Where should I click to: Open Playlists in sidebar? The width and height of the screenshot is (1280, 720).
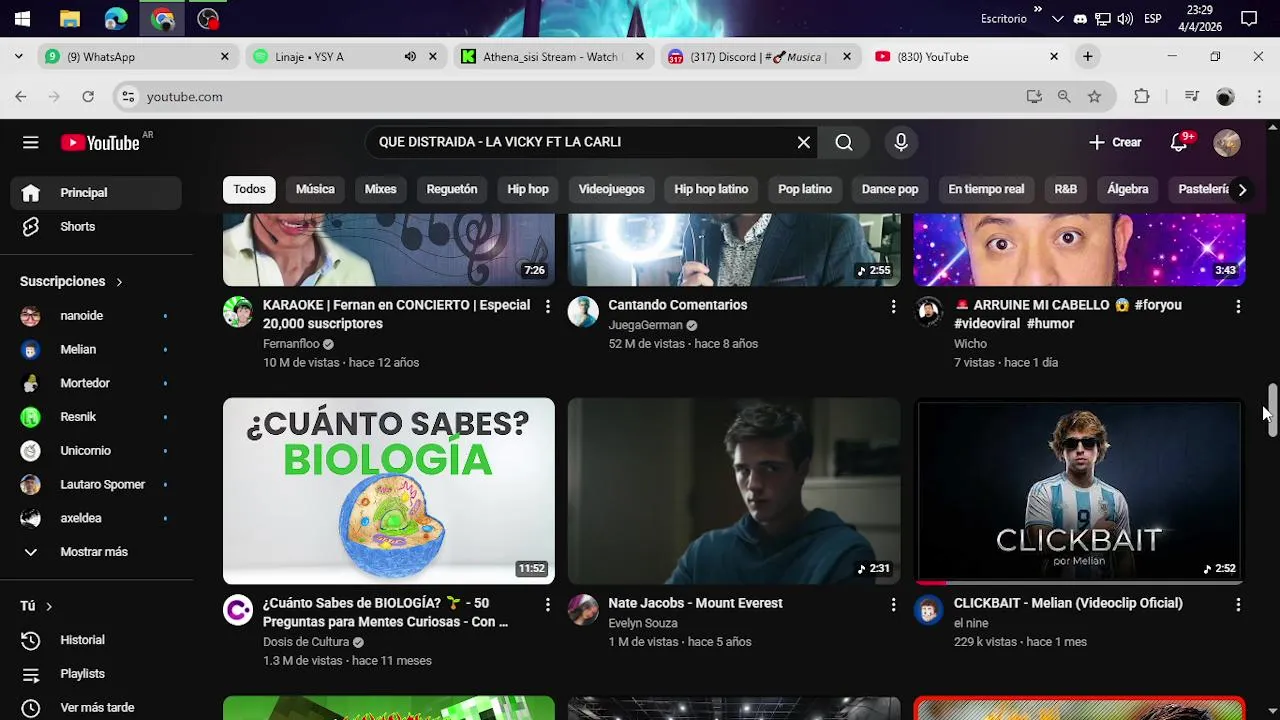(96, 674)
